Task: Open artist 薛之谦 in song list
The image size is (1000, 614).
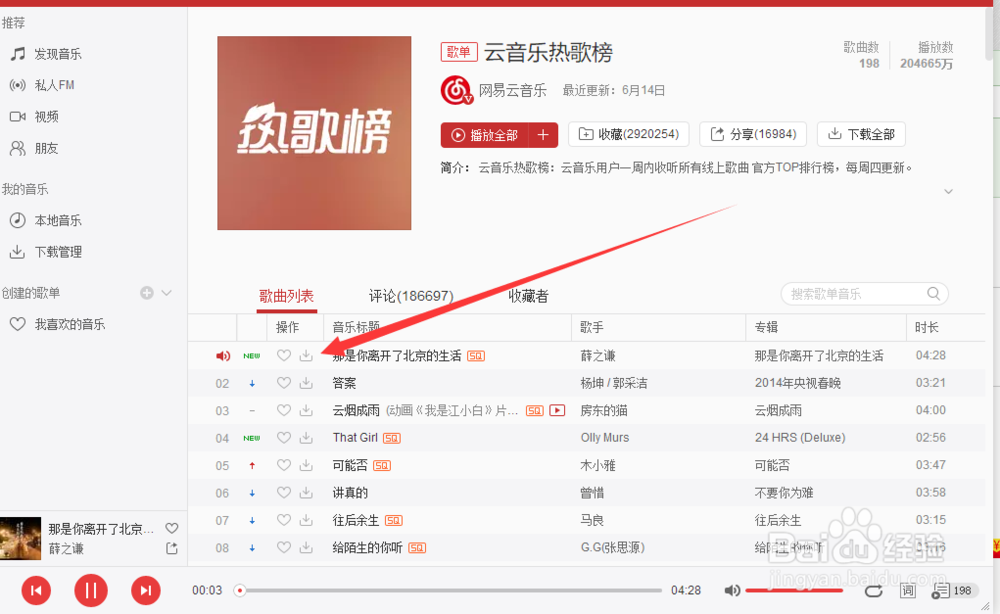Action: (x=598, y=356)
